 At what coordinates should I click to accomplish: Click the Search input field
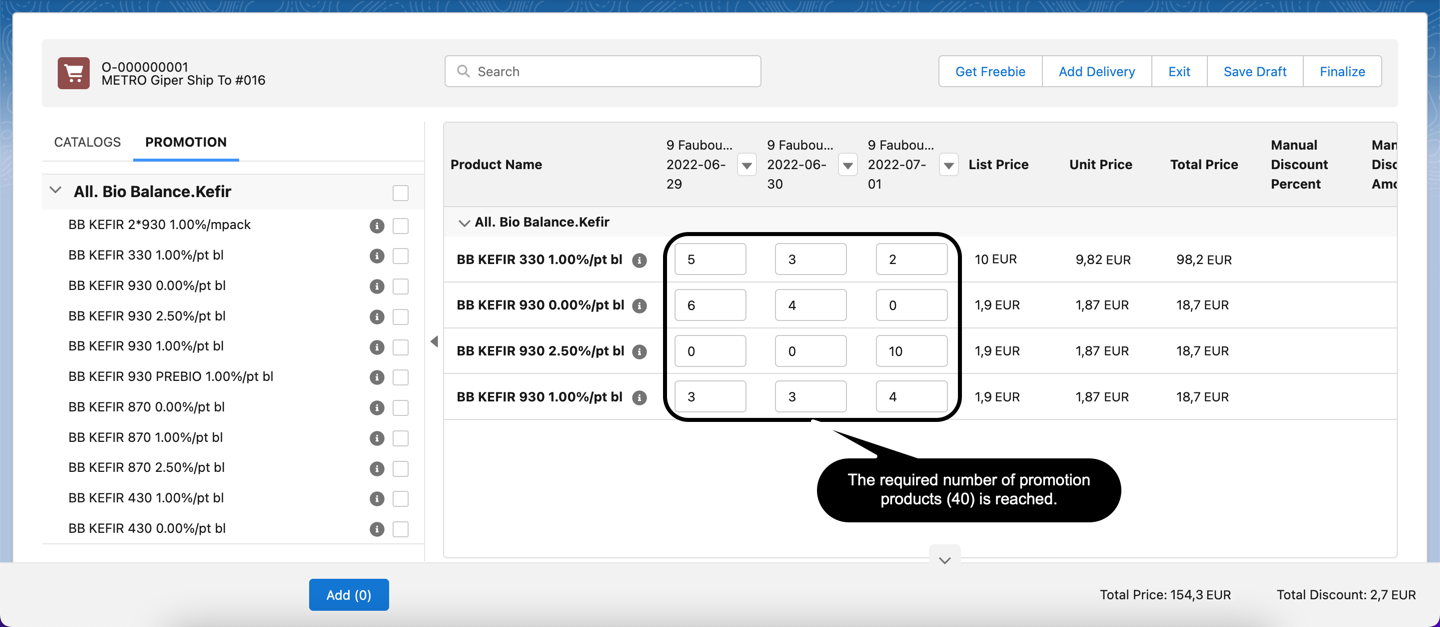pos(603,72)
